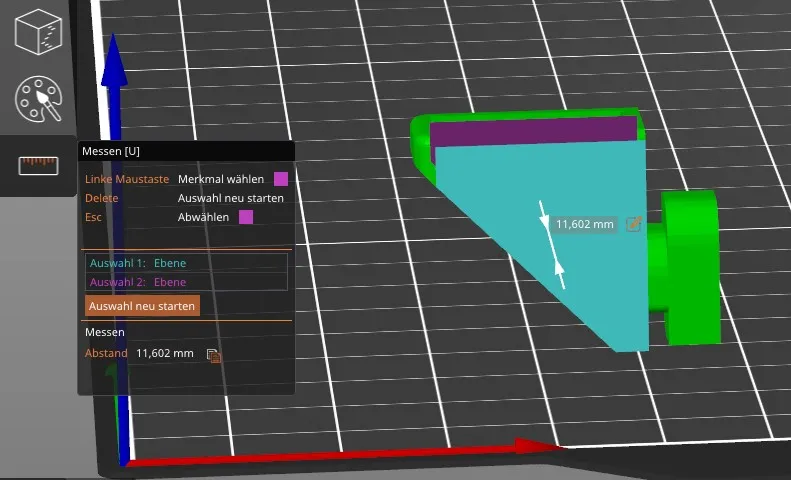Select the Auswahl 1: Ebene row
Image resolution: width=791 pixels, height=480 pixels.
[x=186, y=263]
